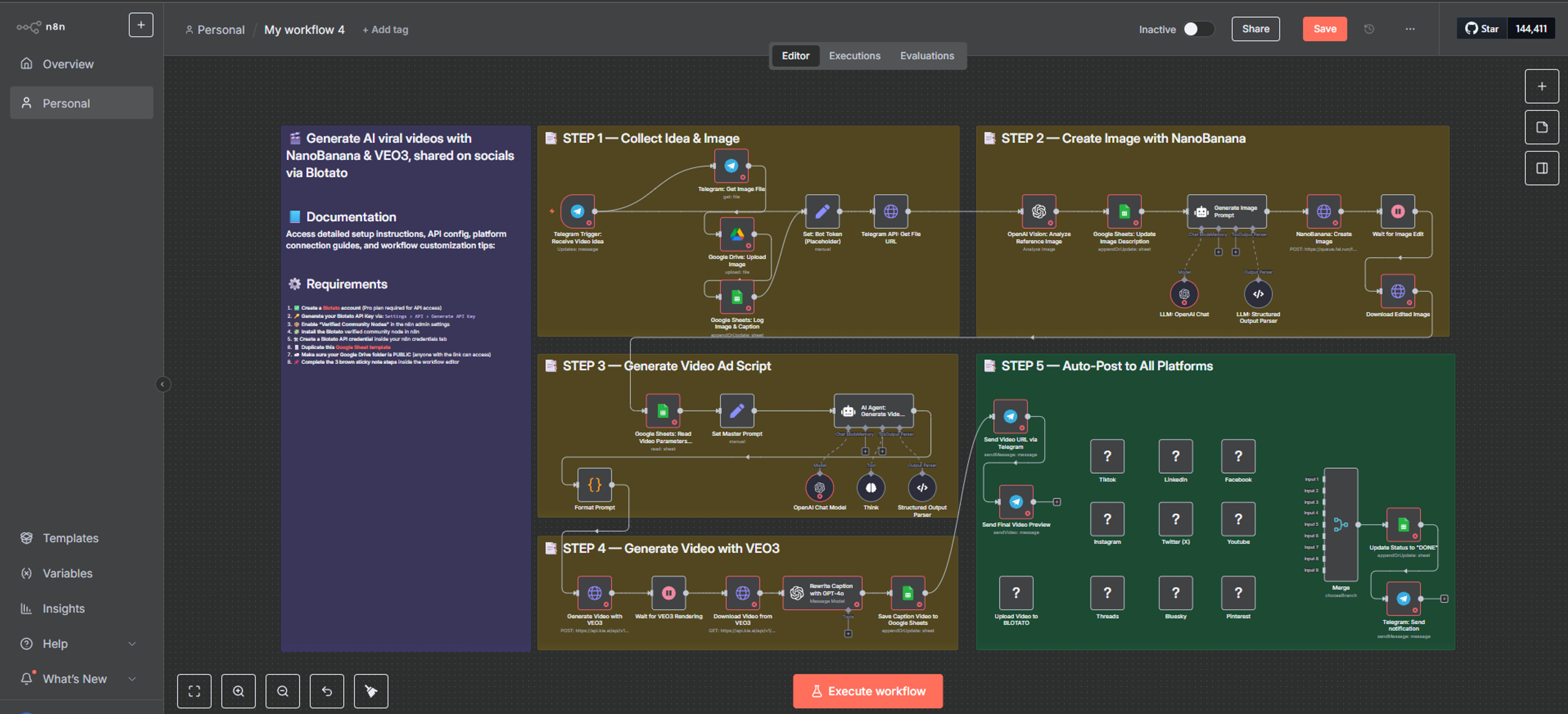Screen dimensions: 1568x714
Task: Fit the workflow to view
Action: 194,691
